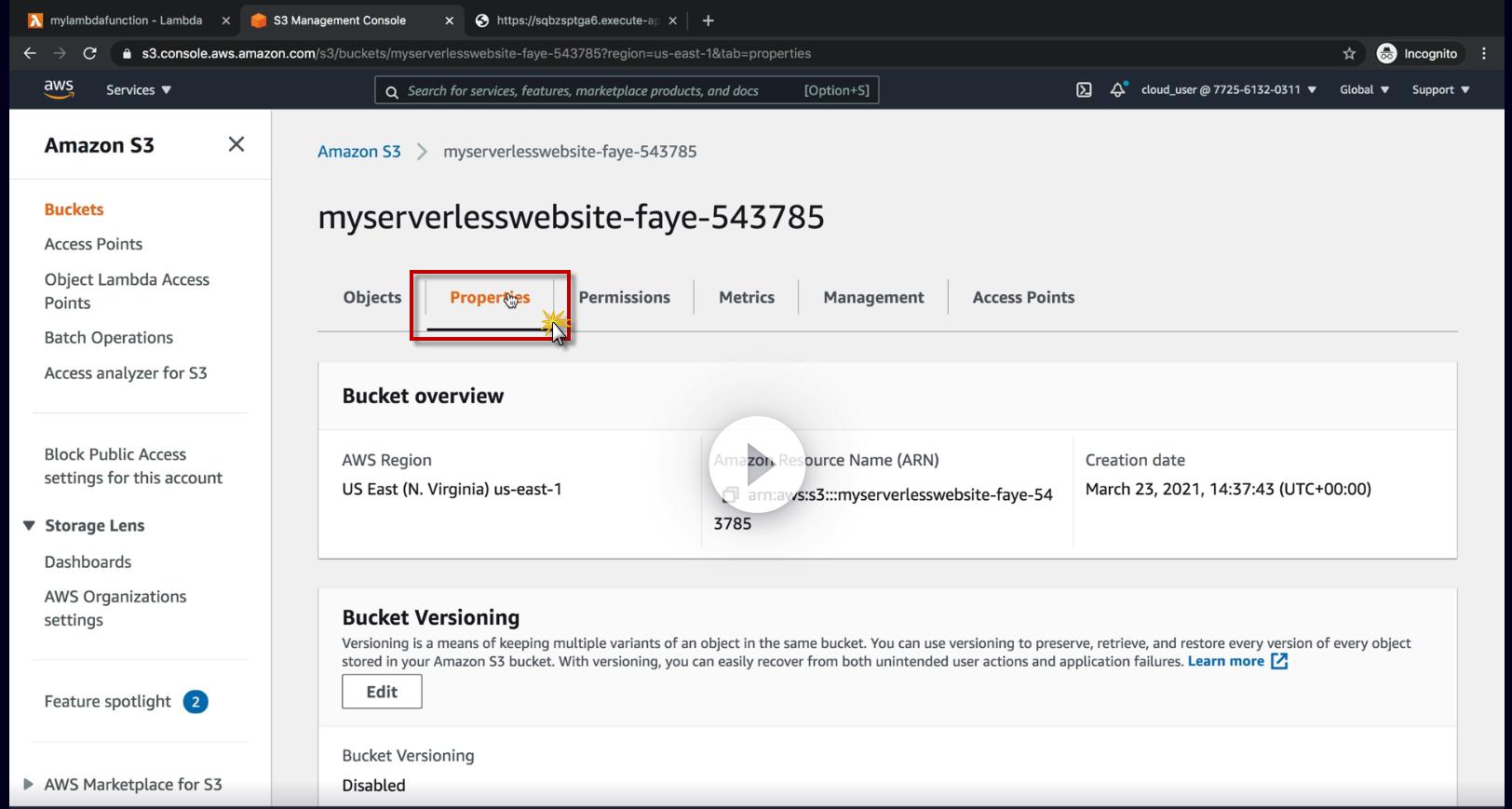Open Access Points in the sidebar
1512x809 pixels.
pyautogui.click(x=93, y=244)
